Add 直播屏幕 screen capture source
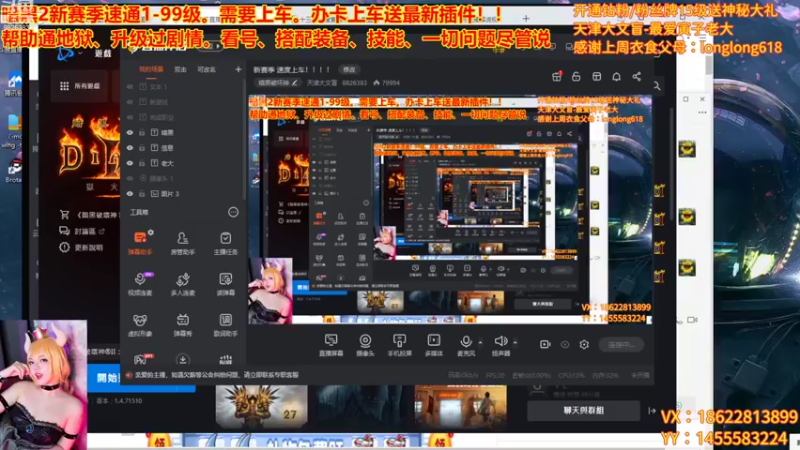800x450 pixels. point(331,345)
